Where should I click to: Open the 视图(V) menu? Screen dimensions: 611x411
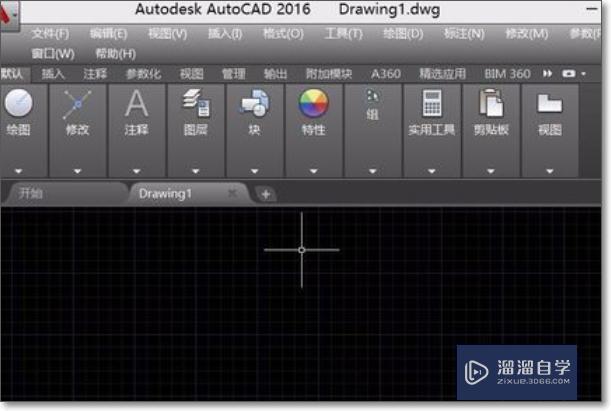click(x=168, y=34)
